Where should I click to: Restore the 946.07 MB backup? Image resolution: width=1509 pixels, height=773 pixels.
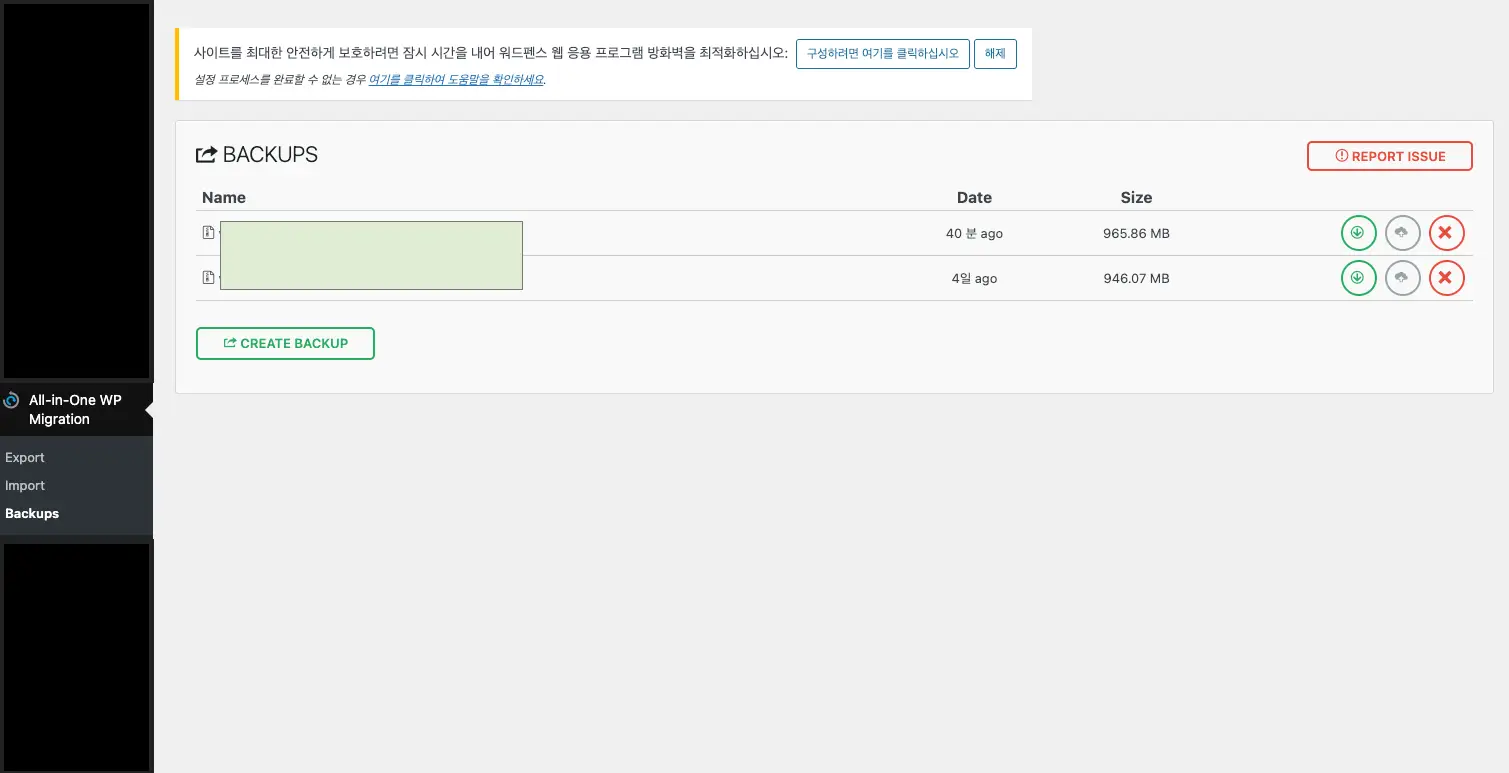(1402, 277)
